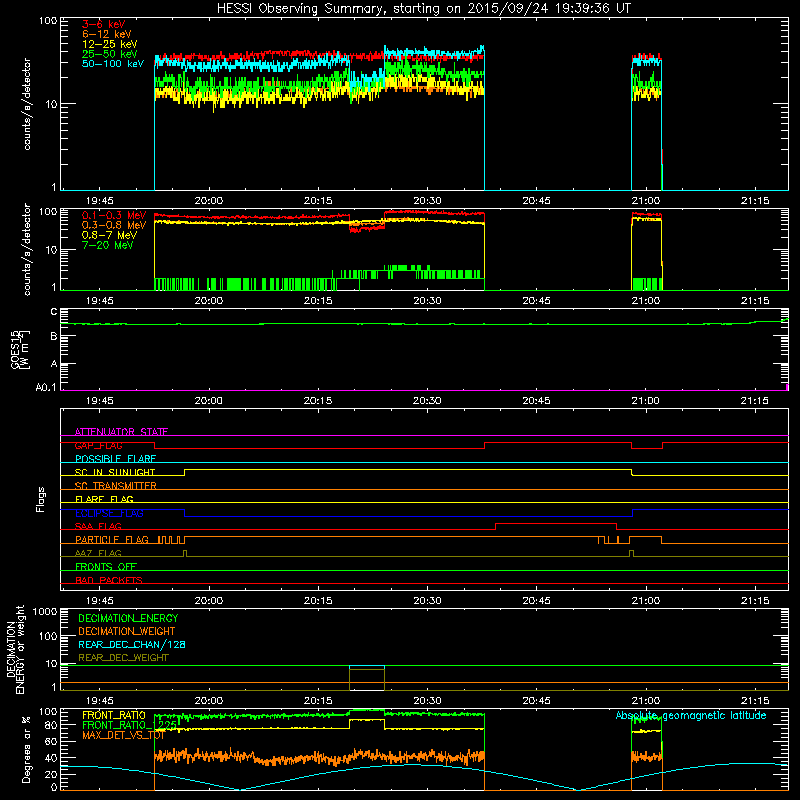This screenshot has height=800, width=800.
Task: Click the 21:15 tick under the top plot
Action: point(755,201)
